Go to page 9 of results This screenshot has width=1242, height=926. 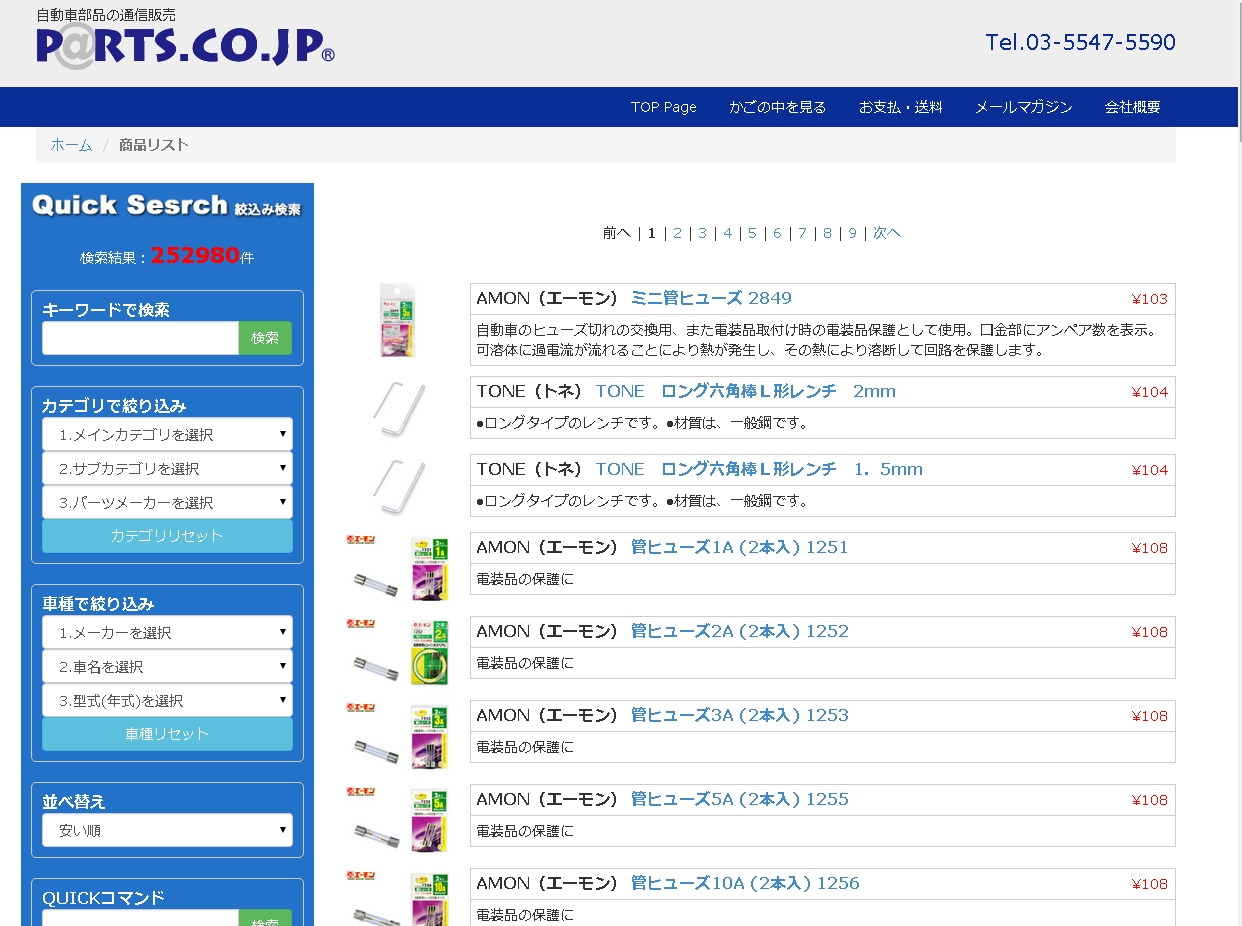coord(852,233)
